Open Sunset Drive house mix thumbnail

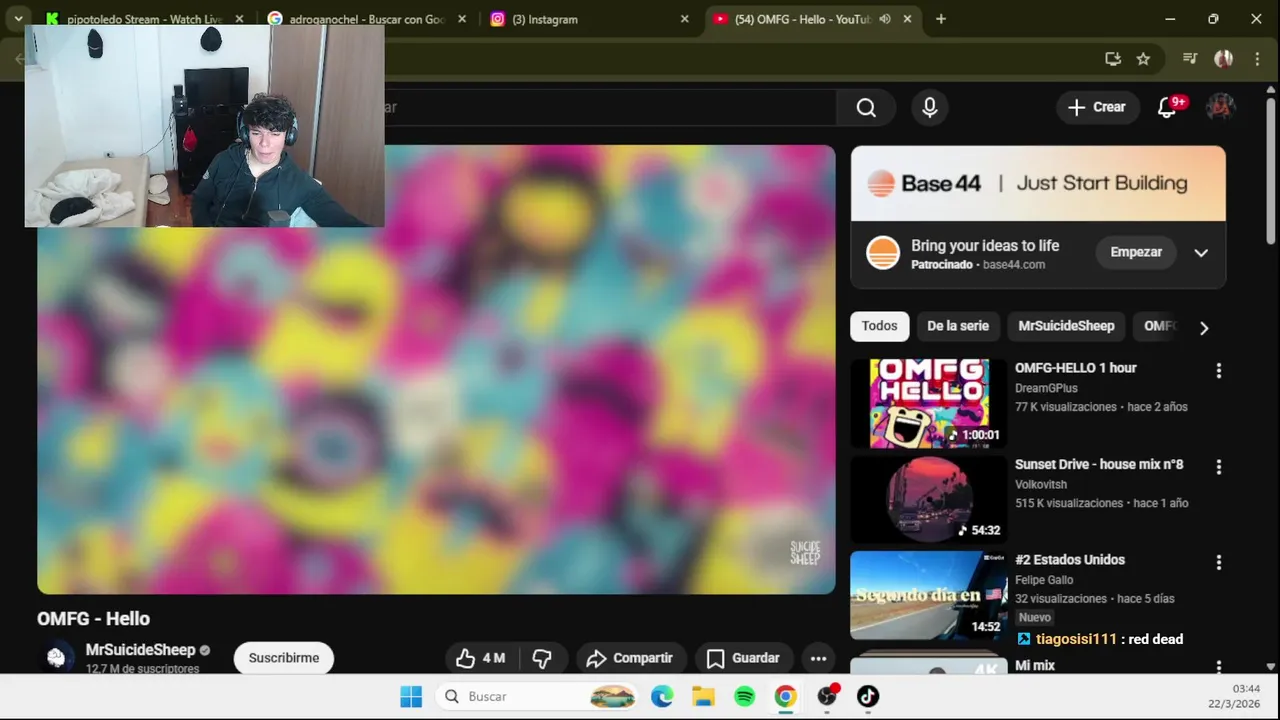[x=929, y=499]
